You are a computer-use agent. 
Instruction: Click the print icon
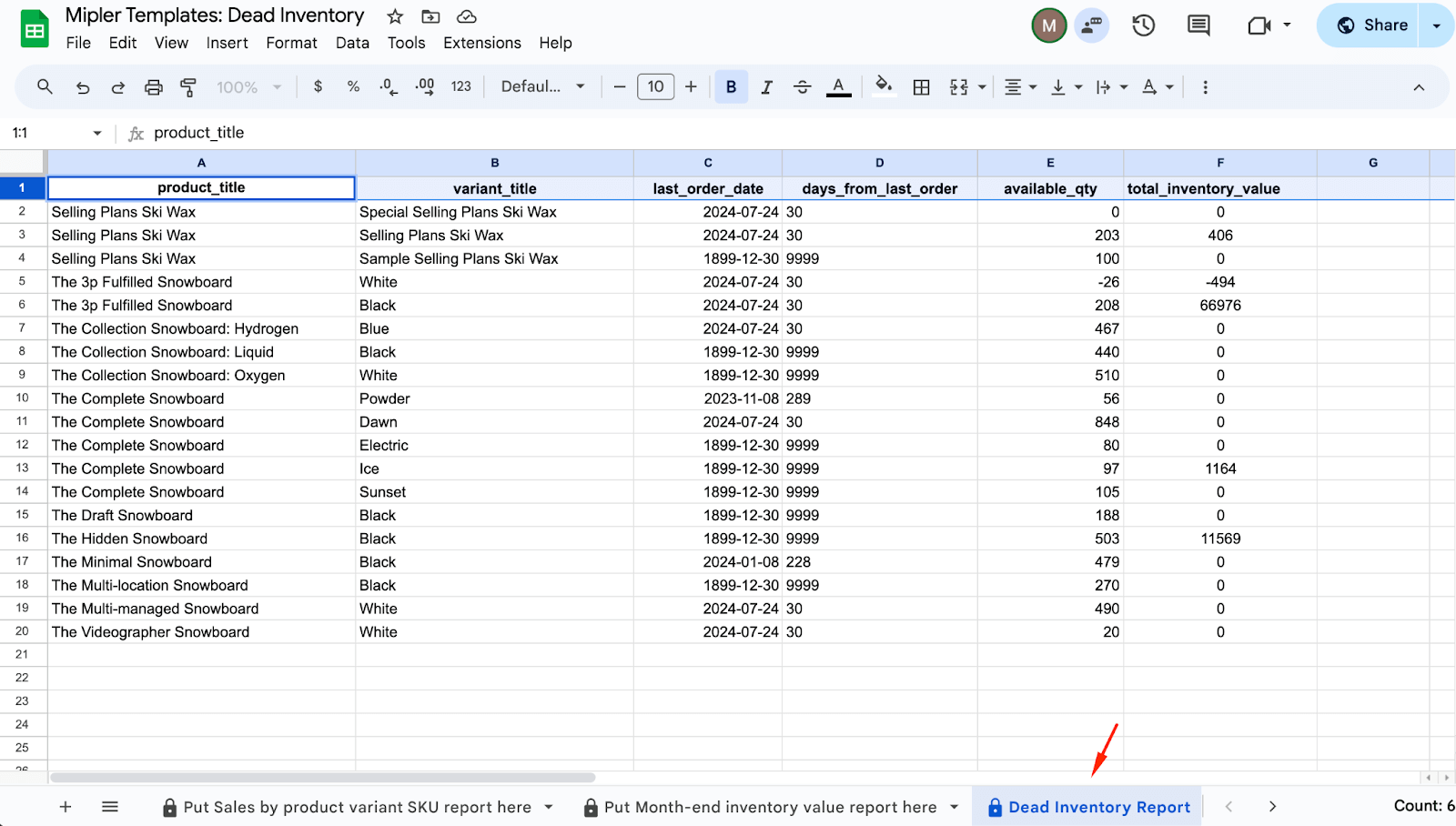pos(153,87)
